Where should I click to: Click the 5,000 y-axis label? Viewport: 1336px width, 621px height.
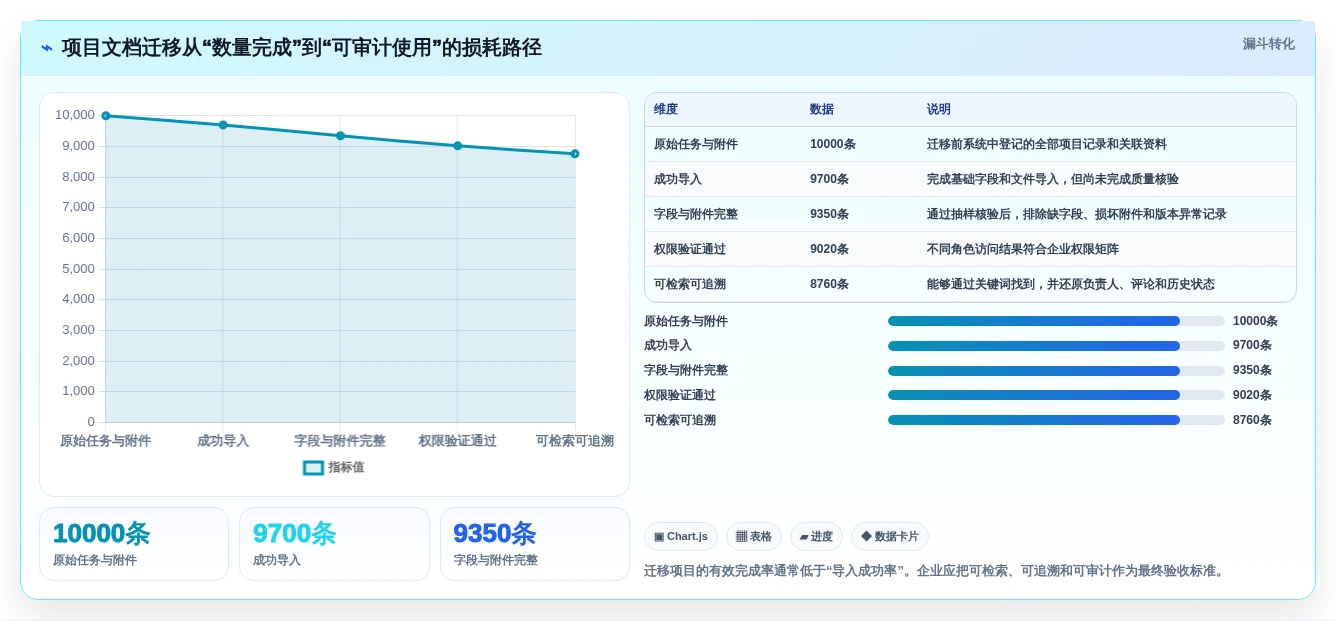click(x=79, y=268)
